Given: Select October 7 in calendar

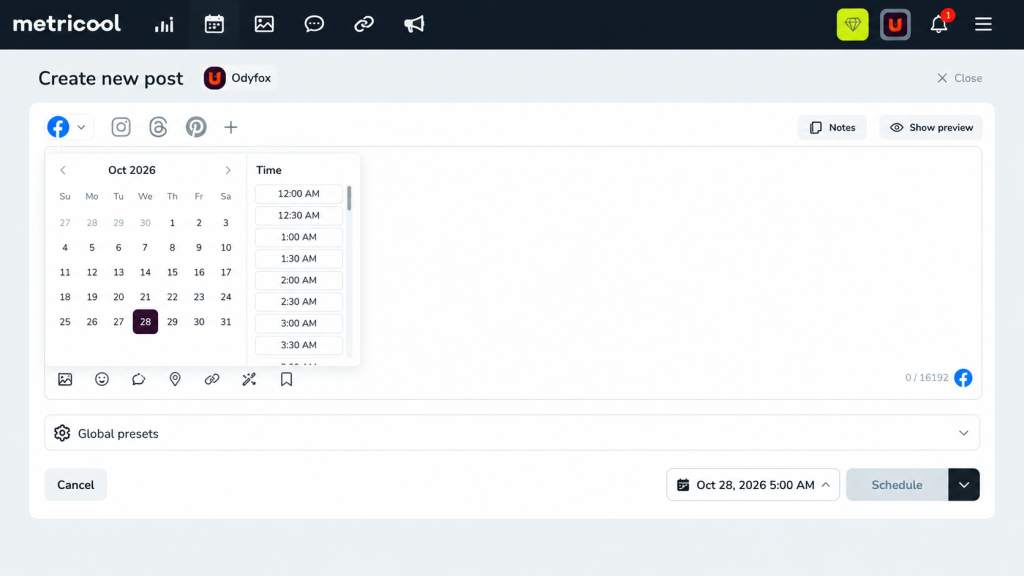Looking at the screenshot, I should [145, 248].
